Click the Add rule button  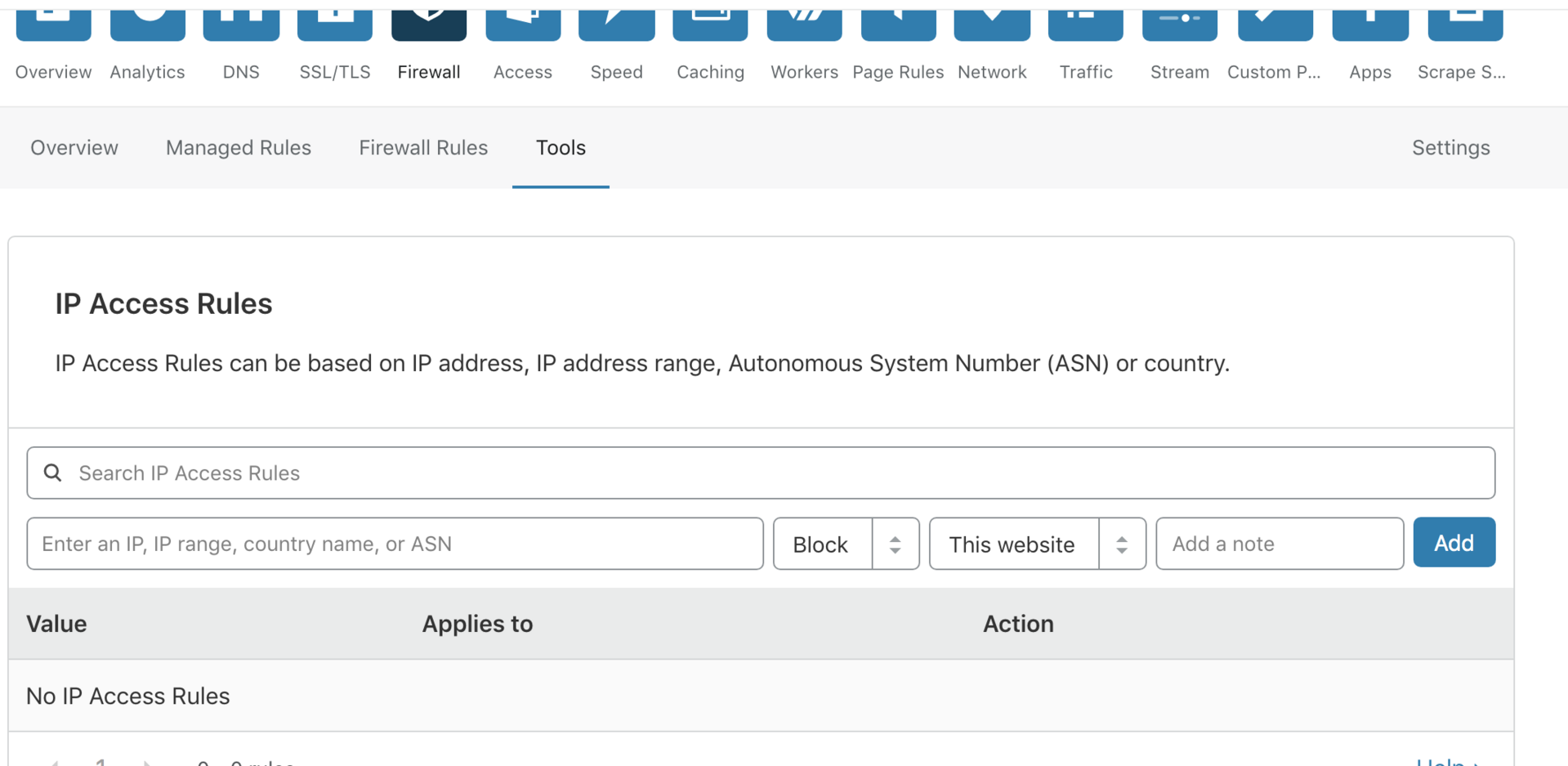[1454, 542]
